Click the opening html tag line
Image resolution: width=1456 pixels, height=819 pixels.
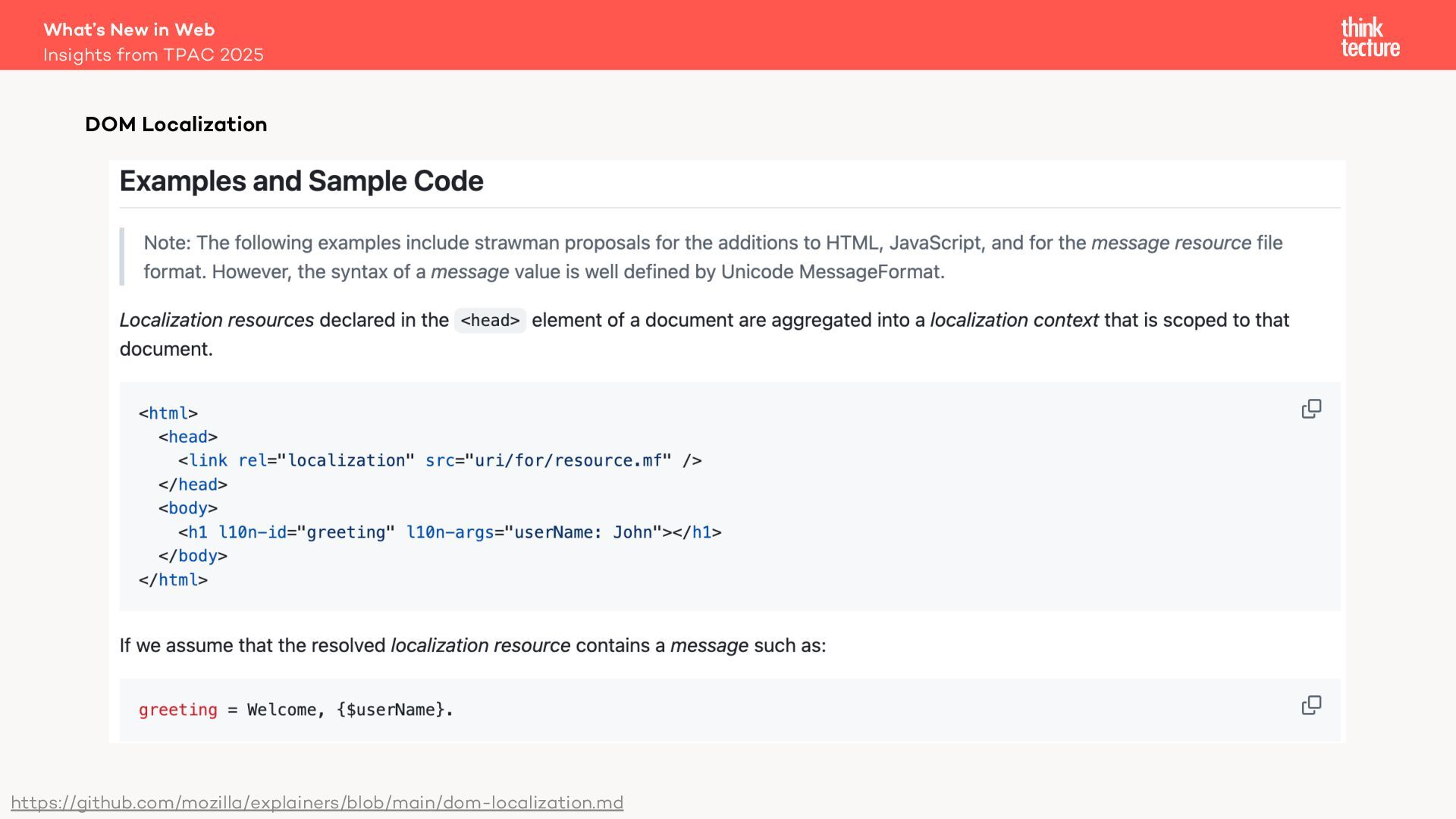click(168, 413)
